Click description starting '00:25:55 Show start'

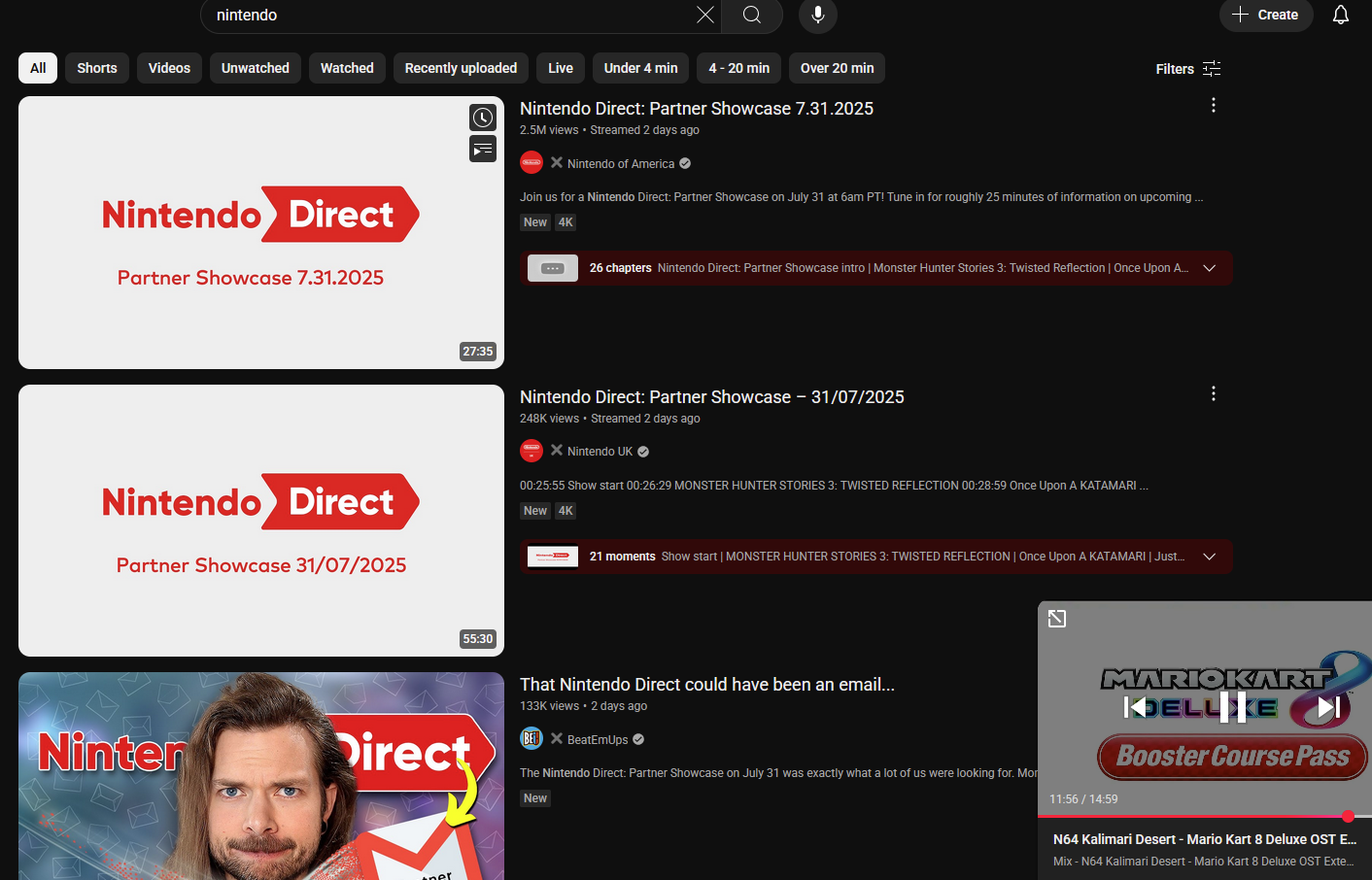pos(834,486)
